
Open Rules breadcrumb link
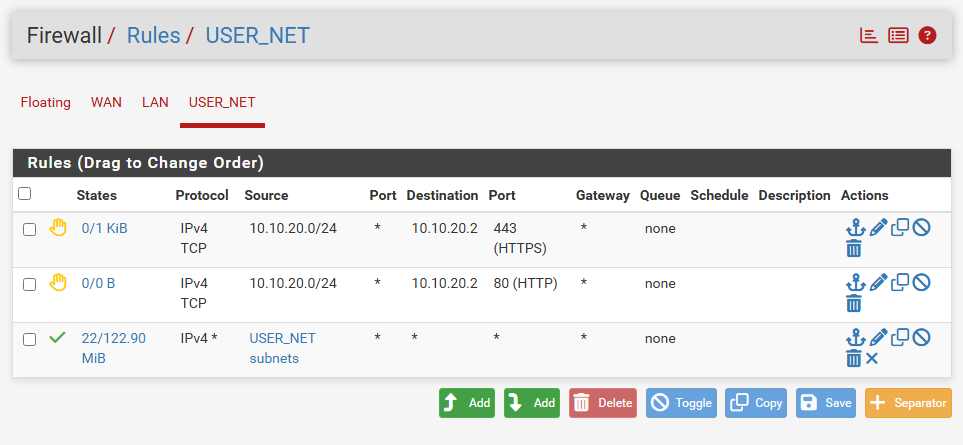tap(154, 36)
